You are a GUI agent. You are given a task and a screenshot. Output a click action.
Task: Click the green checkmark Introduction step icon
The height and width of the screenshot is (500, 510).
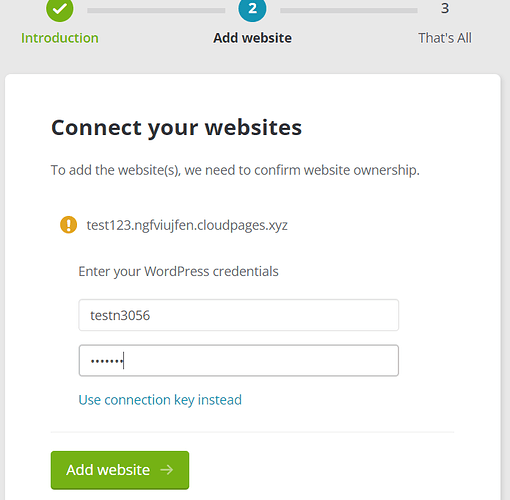tap(60, 9)
